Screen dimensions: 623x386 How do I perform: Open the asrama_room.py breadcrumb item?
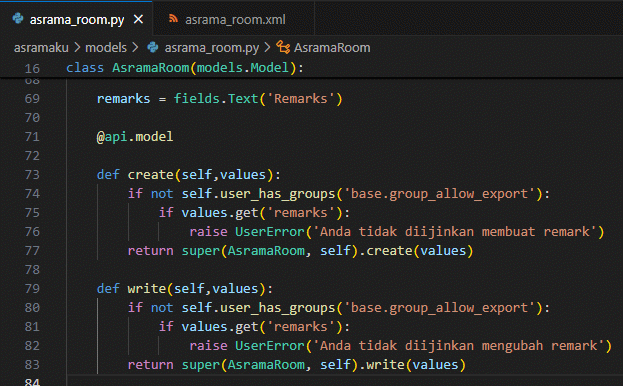pos(212,48)
